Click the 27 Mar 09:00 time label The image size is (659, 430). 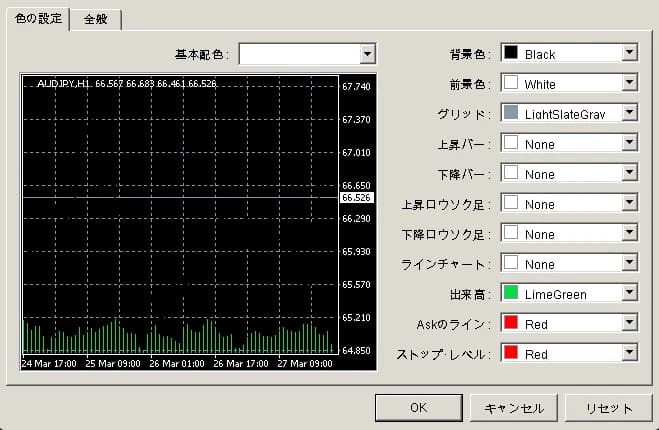[x=305, y=364]
